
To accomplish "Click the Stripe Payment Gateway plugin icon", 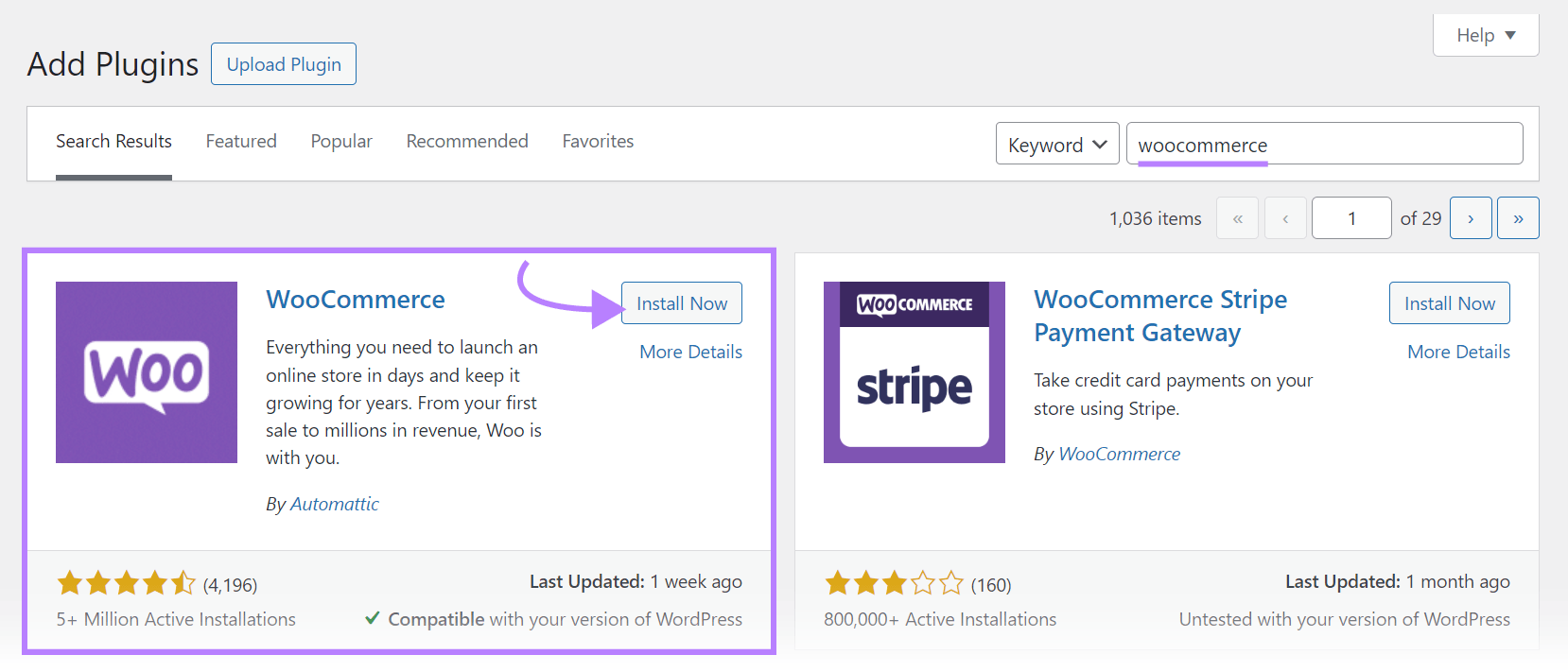I will coord(915,372).
